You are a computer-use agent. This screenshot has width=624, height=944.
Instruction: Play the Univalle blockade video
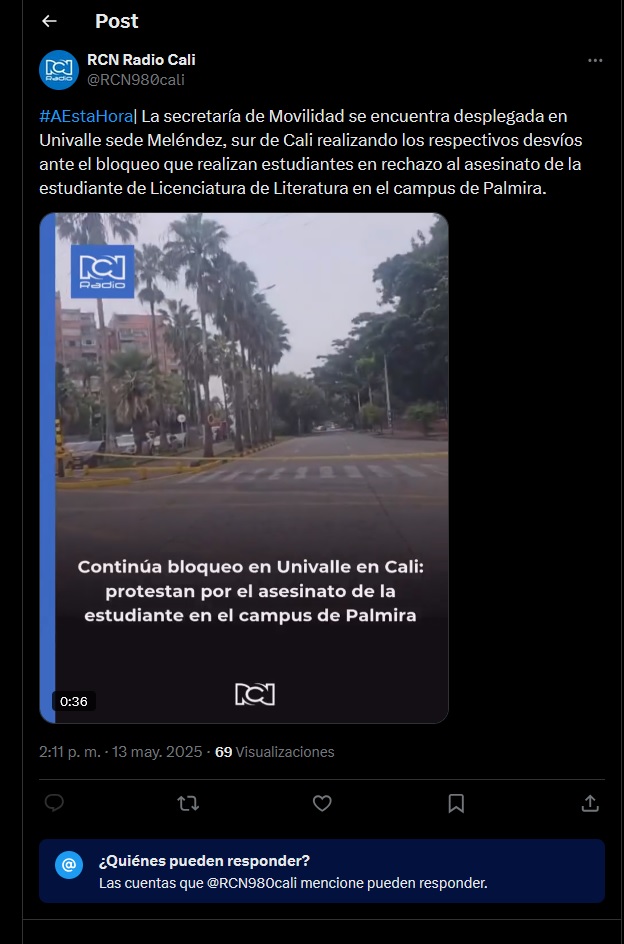244,468
